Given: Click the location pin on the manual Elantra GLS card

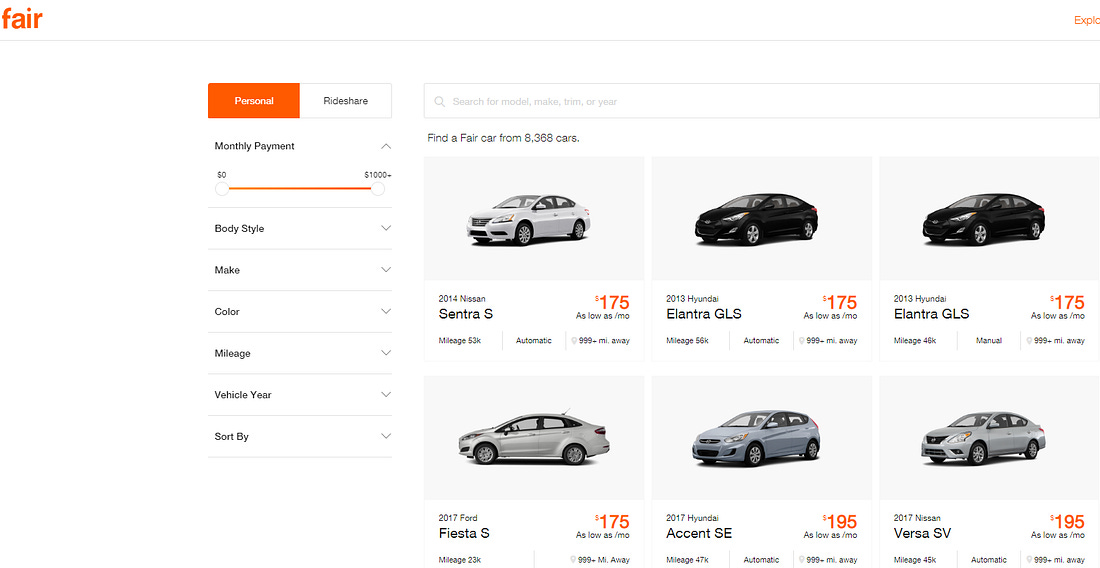Looking at the screenshot, I should pyautogui.click(x=1028, y=341).
